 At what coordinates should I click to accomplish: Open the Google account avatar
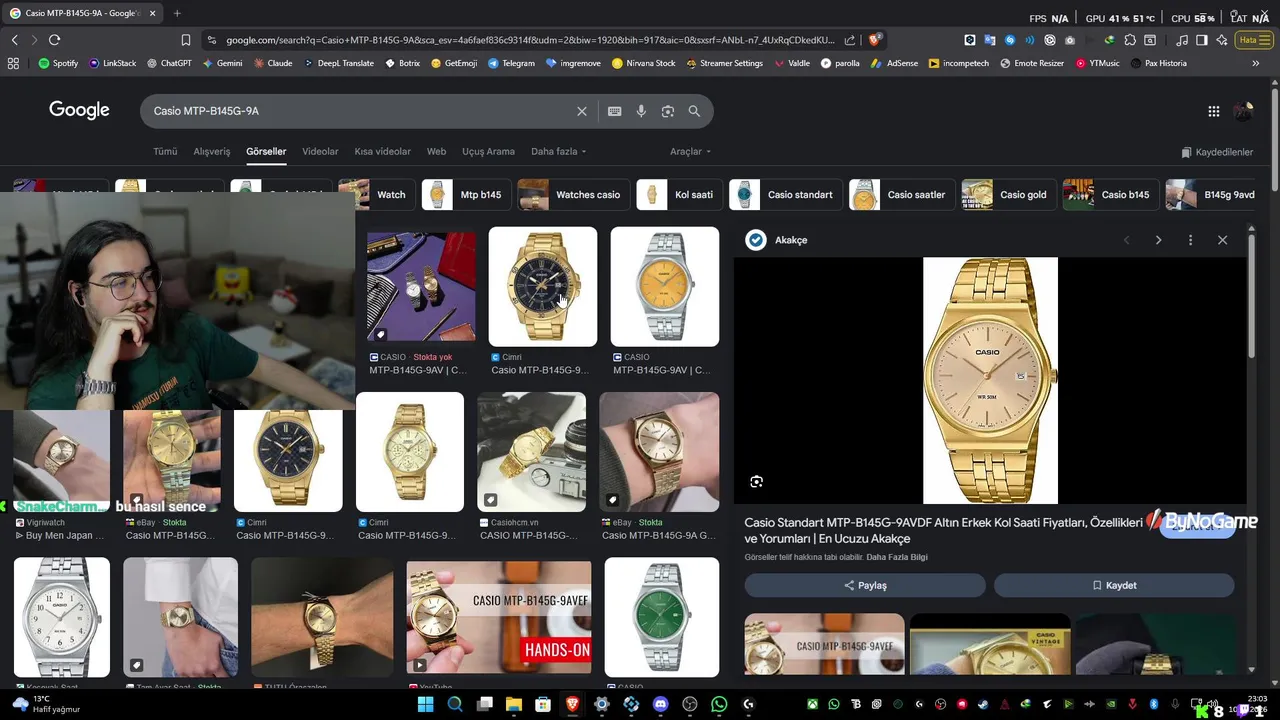pos(1244,111)
